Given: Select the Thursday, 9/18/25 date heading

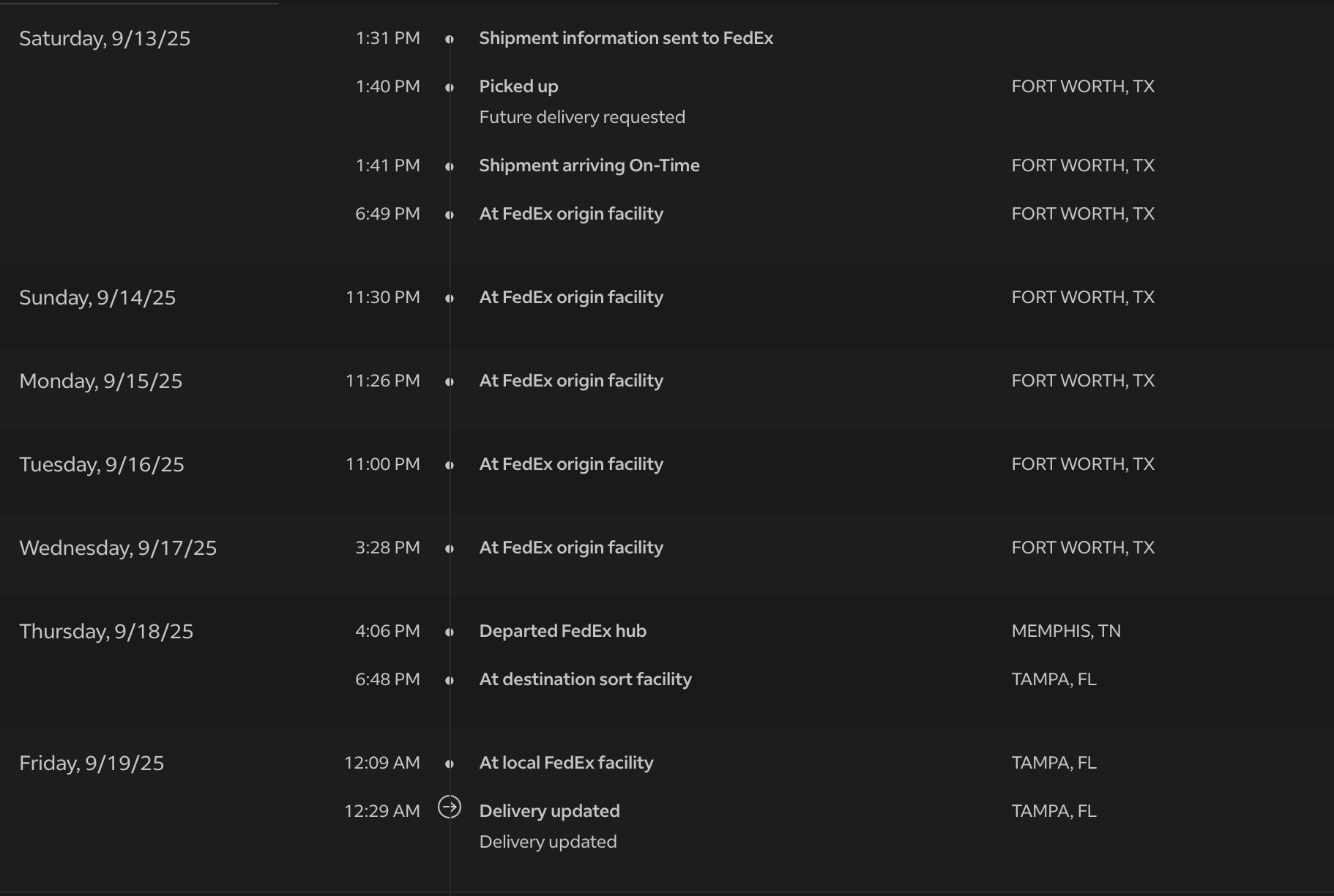Looking at the screenshot, I should pos(106,632).
